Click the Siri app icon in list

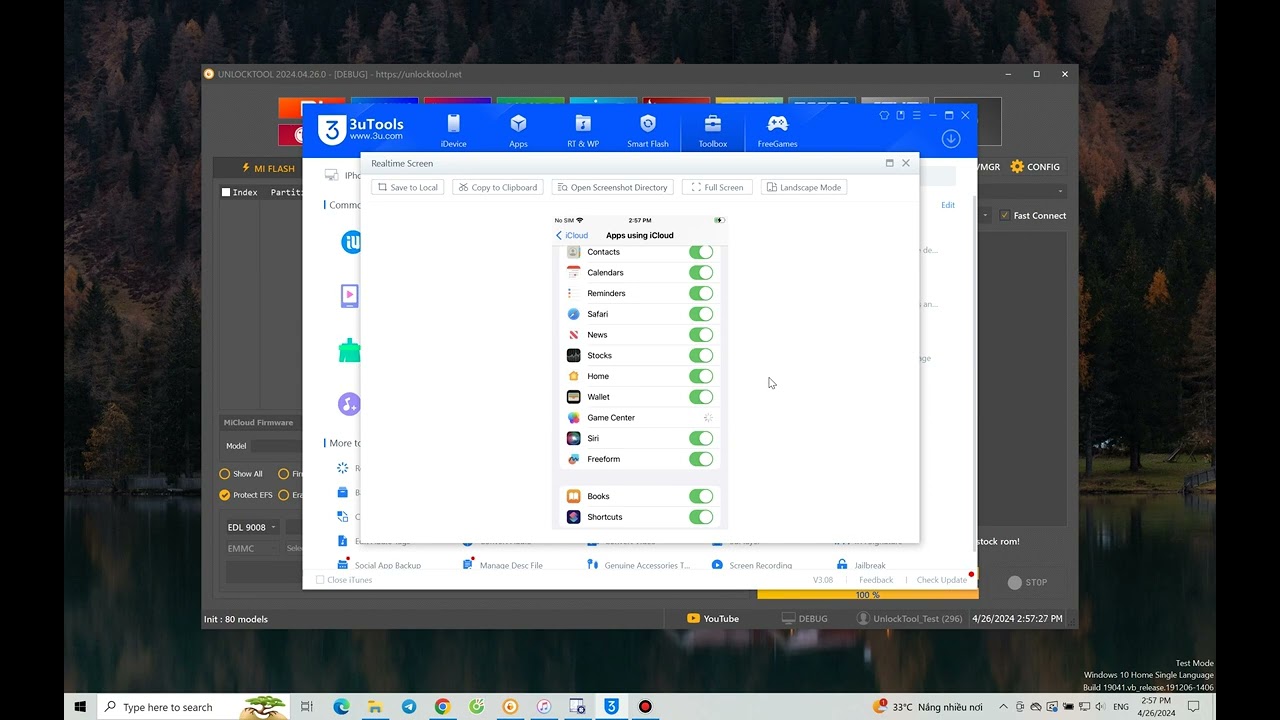pyautogui.click(x=574, y=438)
